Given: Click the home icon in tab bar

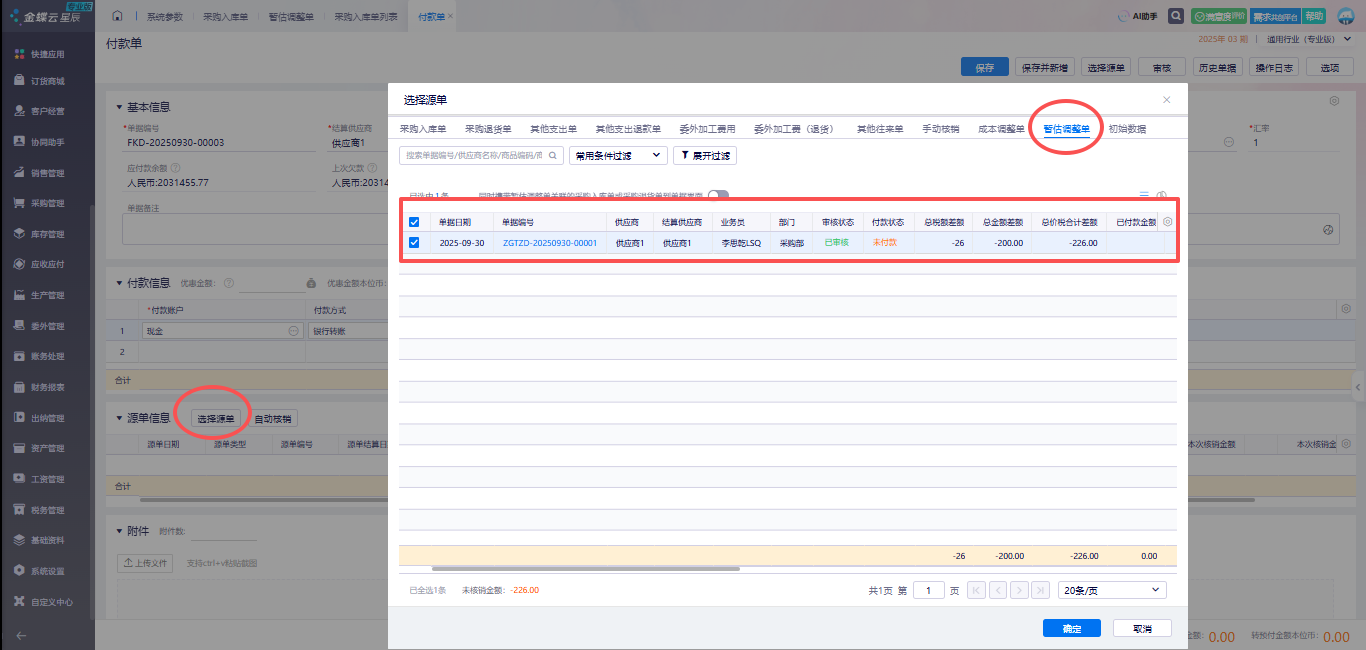Looking at the screenshot, I should coord(118,17).
